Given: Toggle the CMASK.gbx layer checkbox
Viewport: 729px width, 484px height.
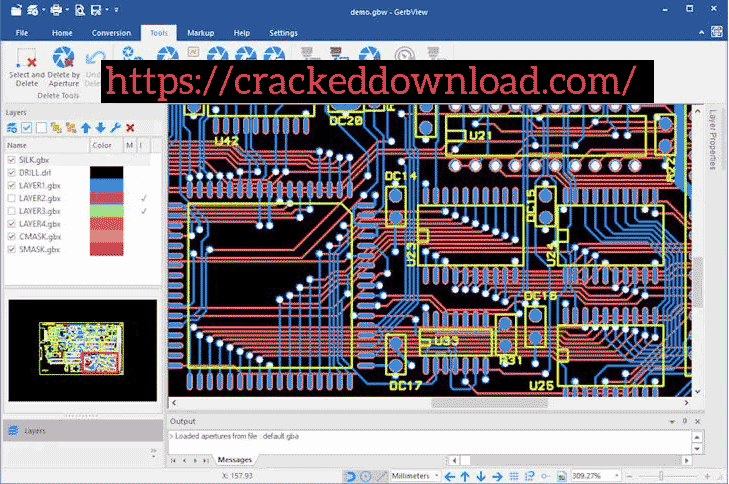Looking at the screenshot, I should coord(11,237).
